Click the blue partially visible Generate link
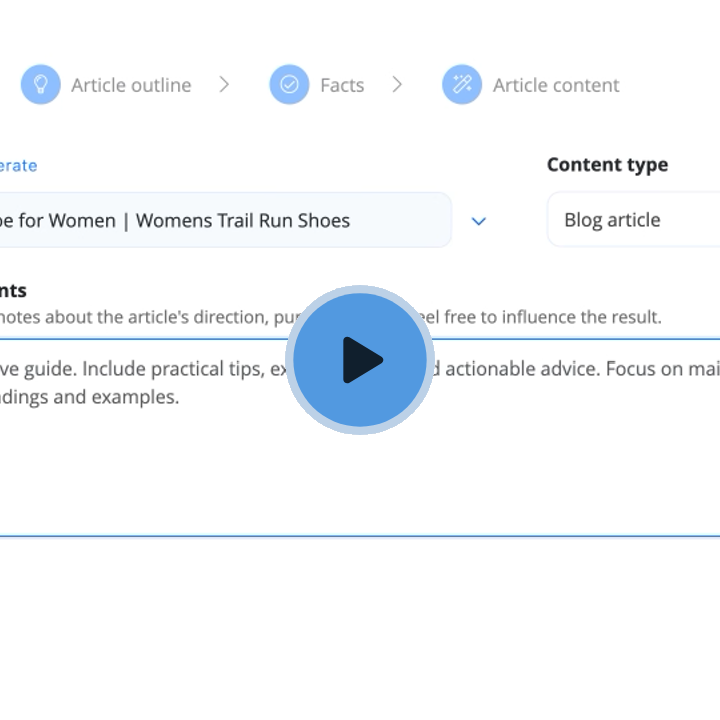The width and height of the screenshot is (720, 720). 18,165
